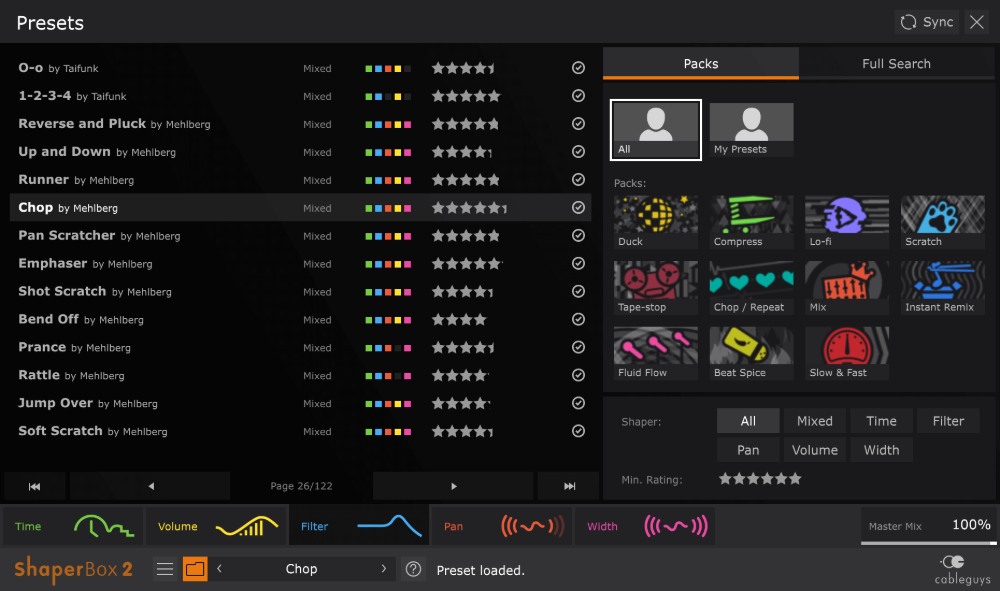Open the Slow & Fast pack

coord(847,353)
